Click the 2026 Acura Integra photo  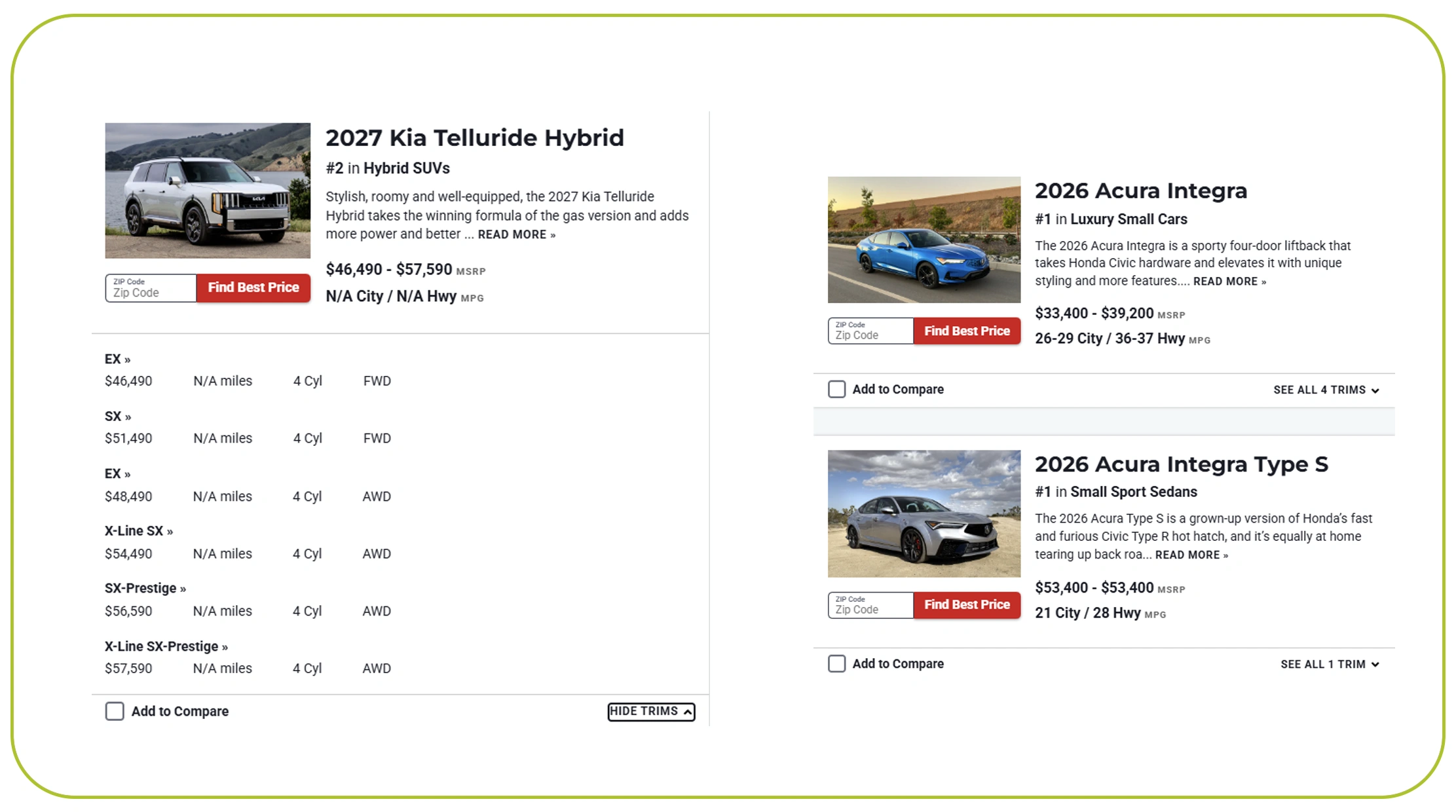[x=924, y=240]
